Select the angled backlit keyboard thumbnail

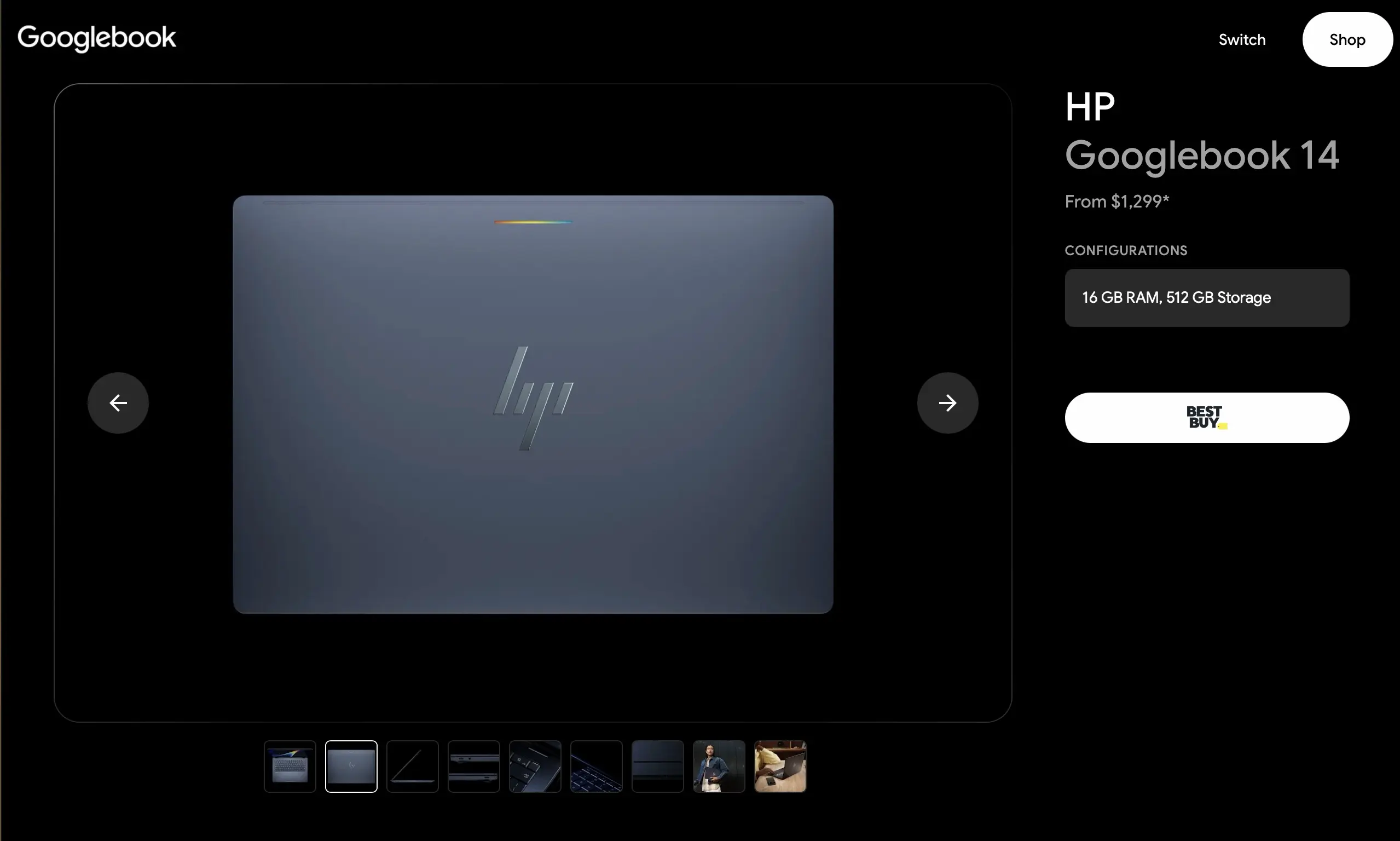pos(597,766)
